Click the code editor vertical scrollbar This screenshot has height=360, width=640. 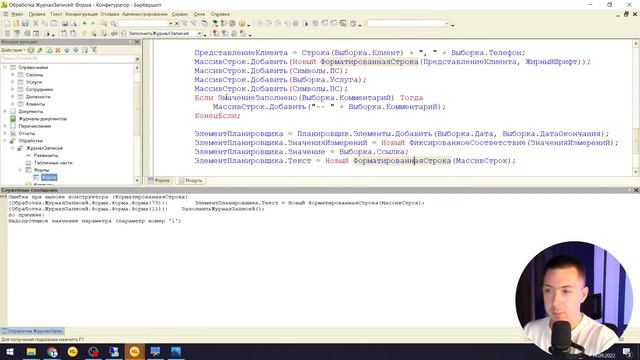click(x=636, y=108)
